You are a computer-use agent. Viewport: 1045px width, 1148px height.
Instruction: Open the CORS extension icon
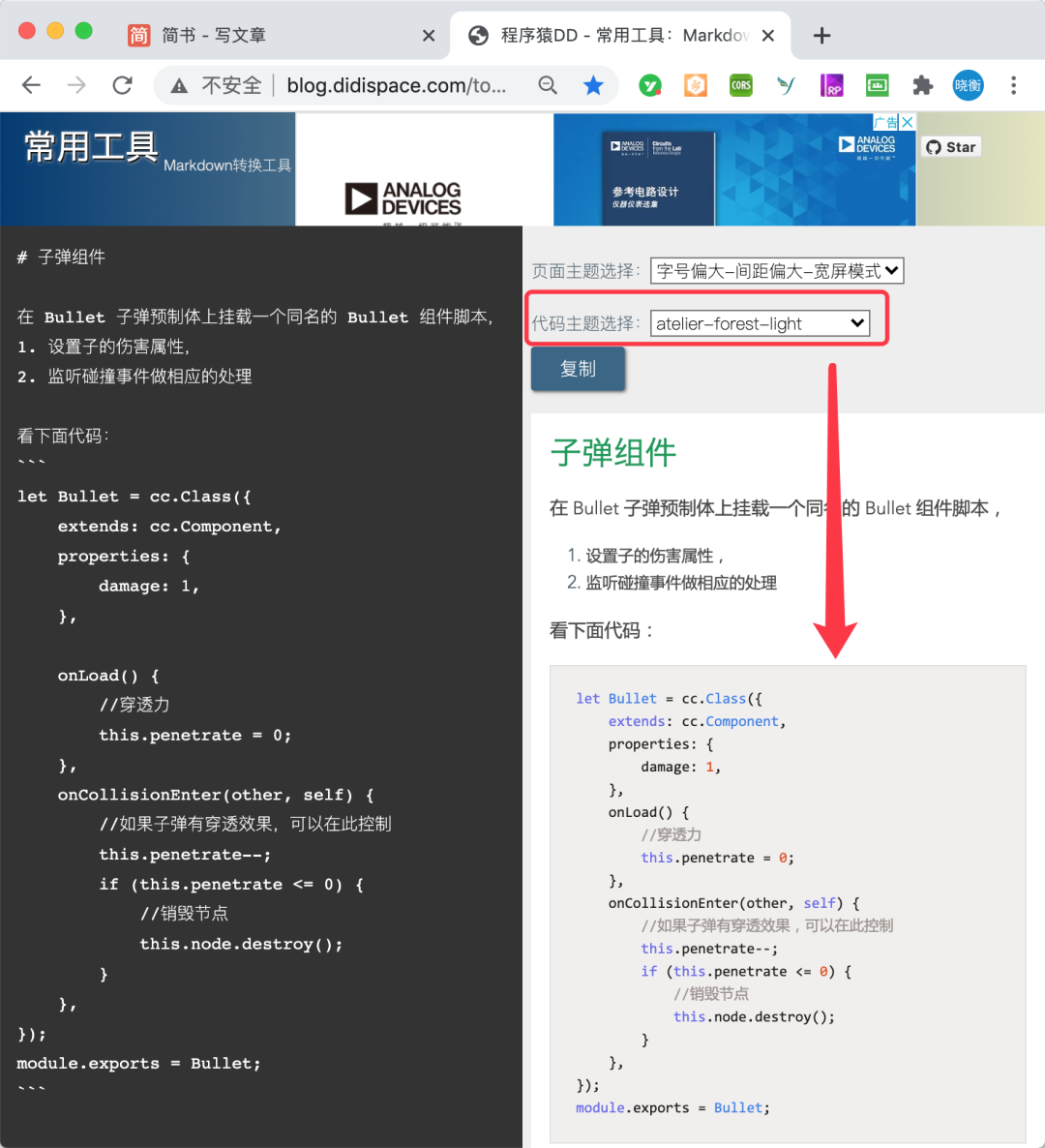[x=740, y=85]
